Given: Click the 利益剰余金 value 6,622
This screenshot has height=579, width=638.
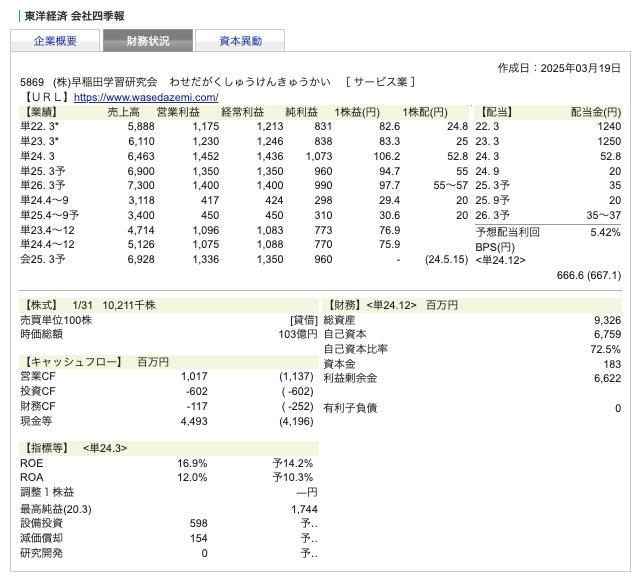Looking at the screenshot, I should point(607,378).
